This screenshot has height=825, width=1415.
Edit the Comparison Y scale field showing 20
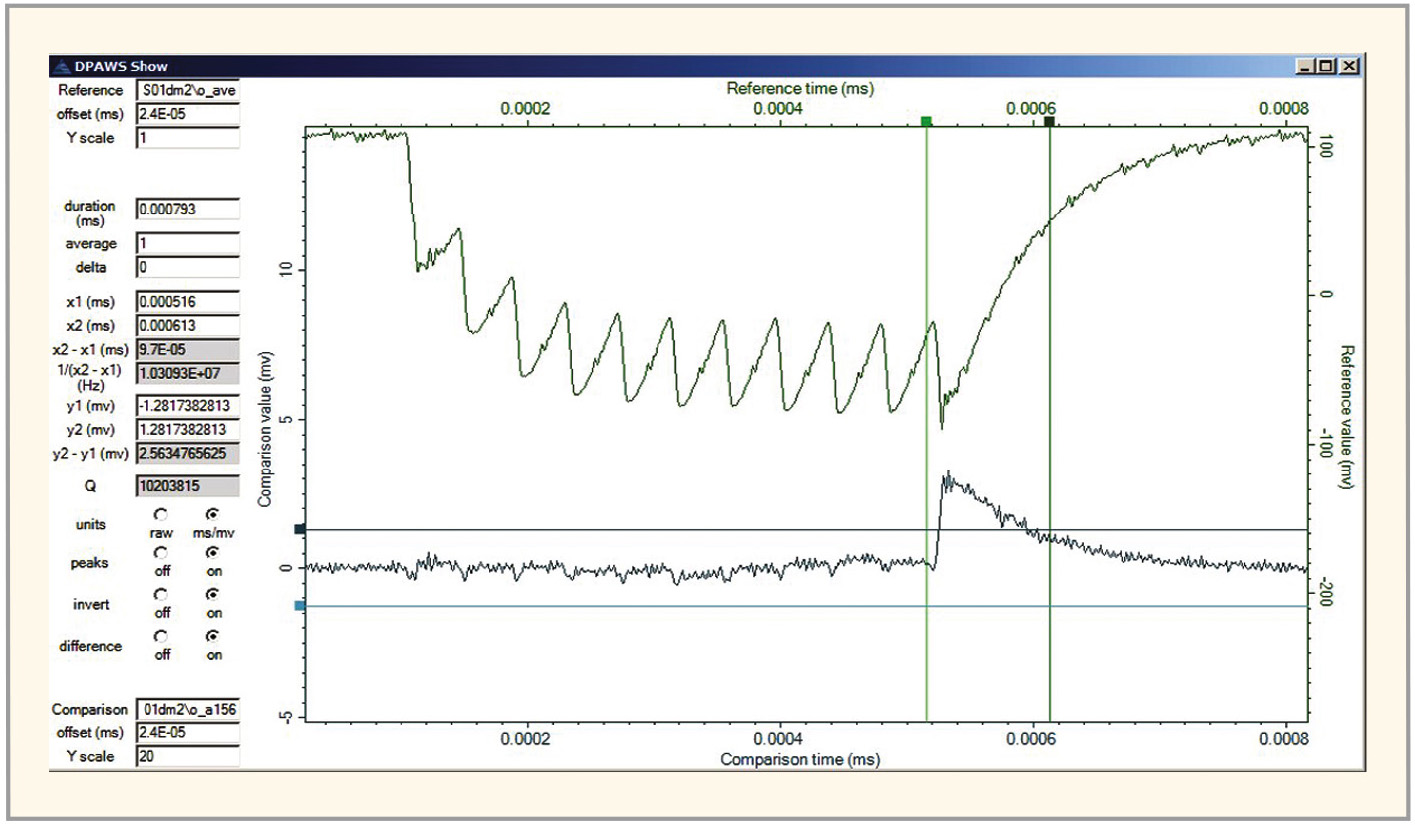pos(187,757)
